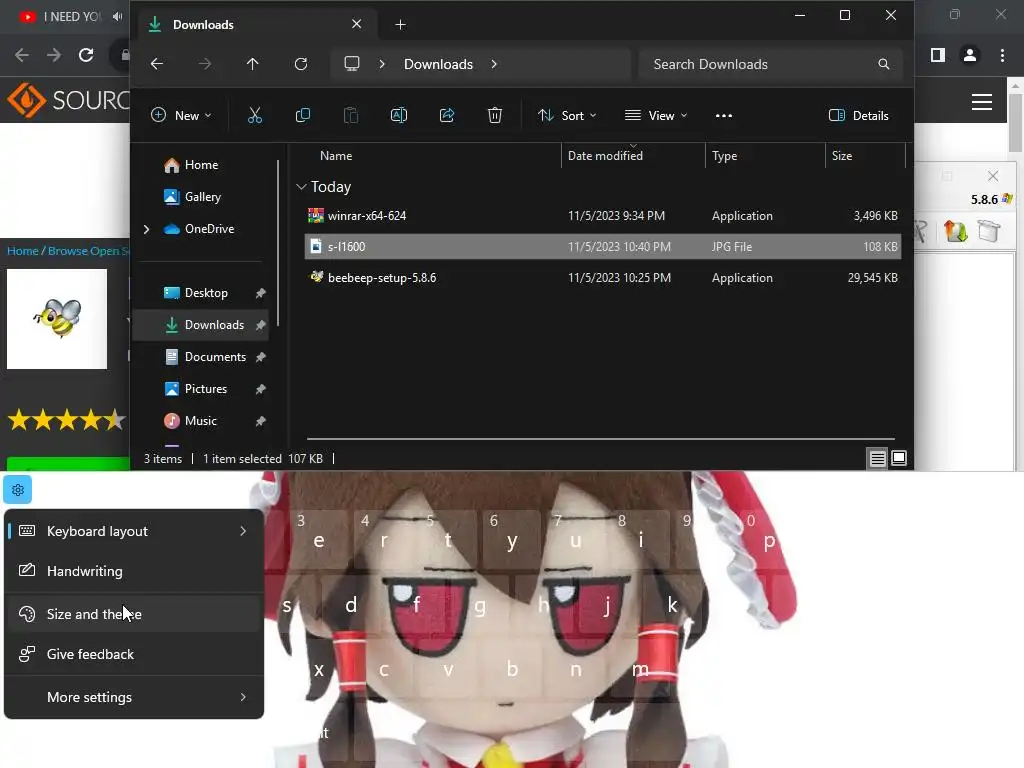The height and width of the screenshot is (768, 1024).
Task: Sort by the Size column header
Action: coord(842,156)
